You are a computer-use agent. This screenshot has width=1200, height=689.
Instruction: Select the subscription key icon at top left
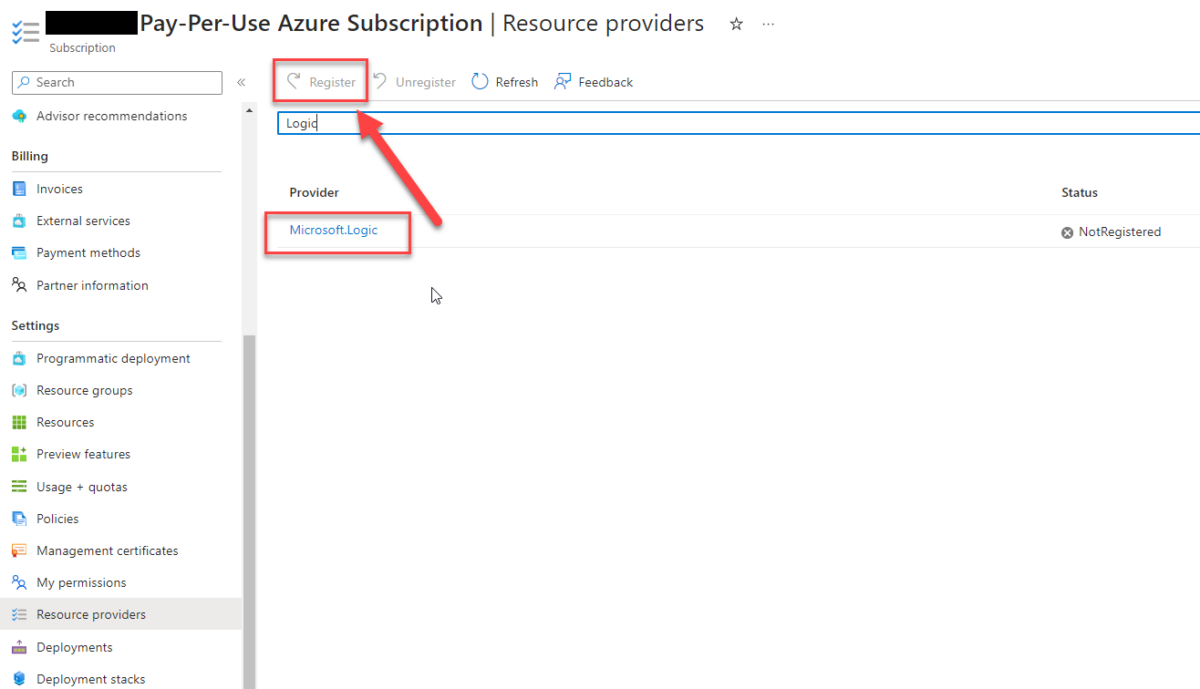(25, 30)
